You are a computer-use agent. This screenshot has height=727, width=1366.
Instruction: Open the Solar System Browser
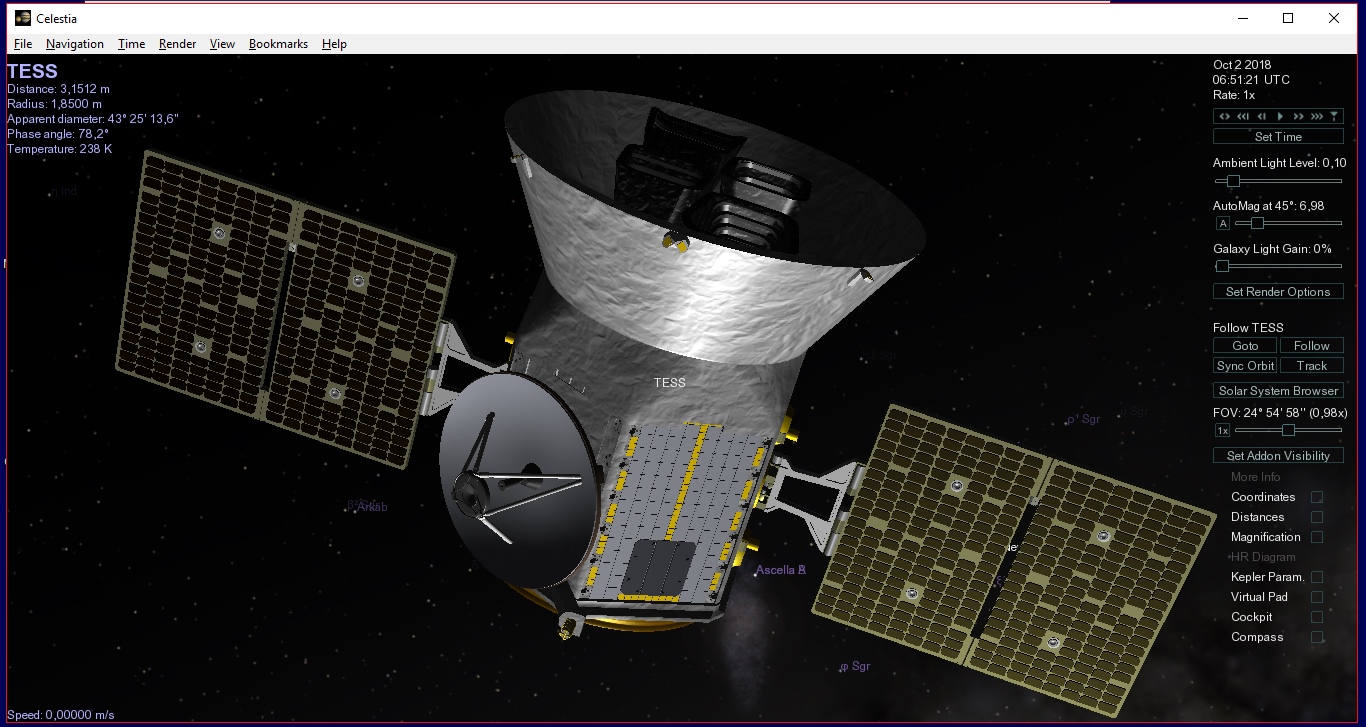pos(1278,391)
